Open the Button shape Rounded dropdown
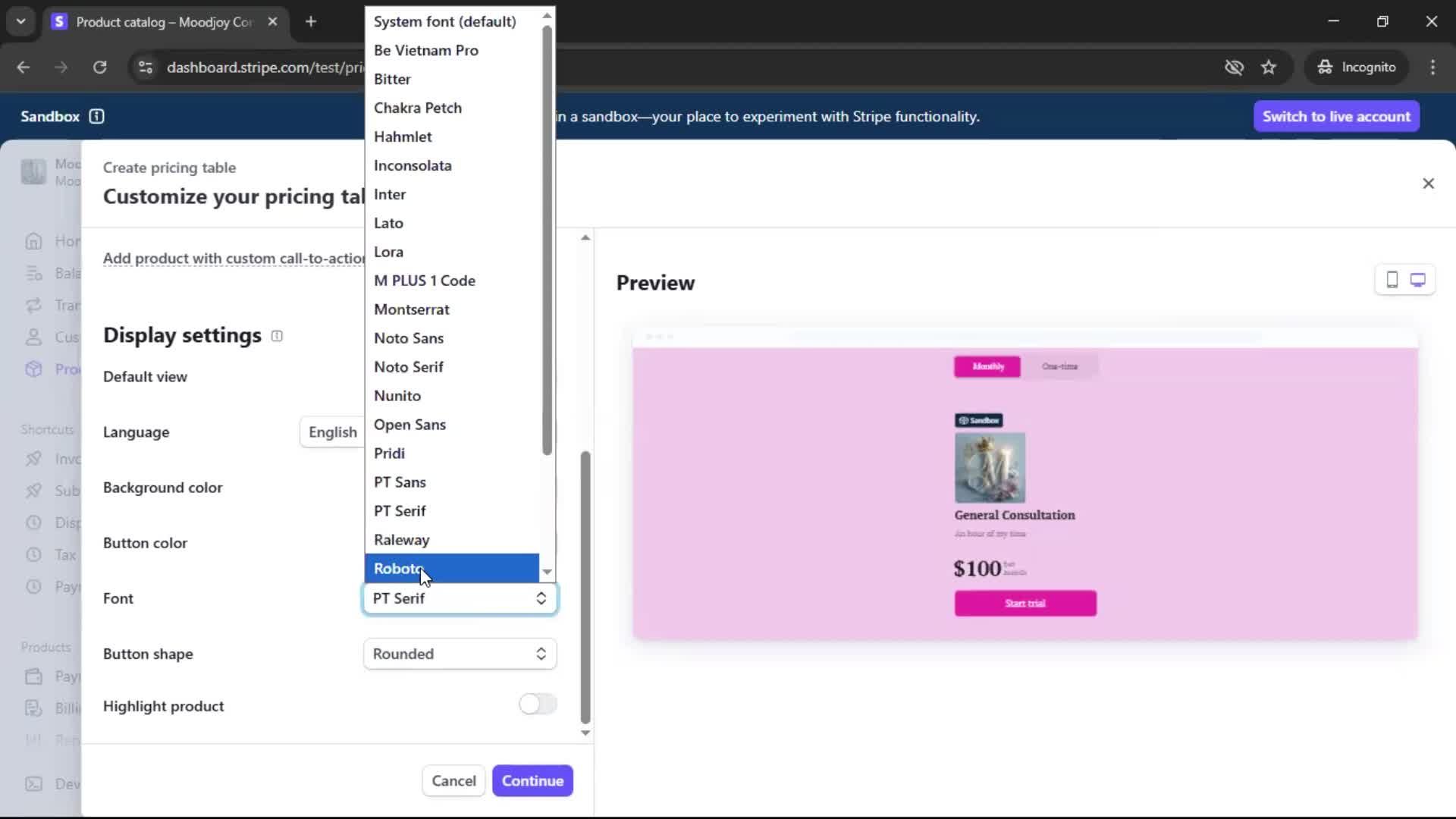Viewport: 1456px width, 819px height. [x=460, y=654]
